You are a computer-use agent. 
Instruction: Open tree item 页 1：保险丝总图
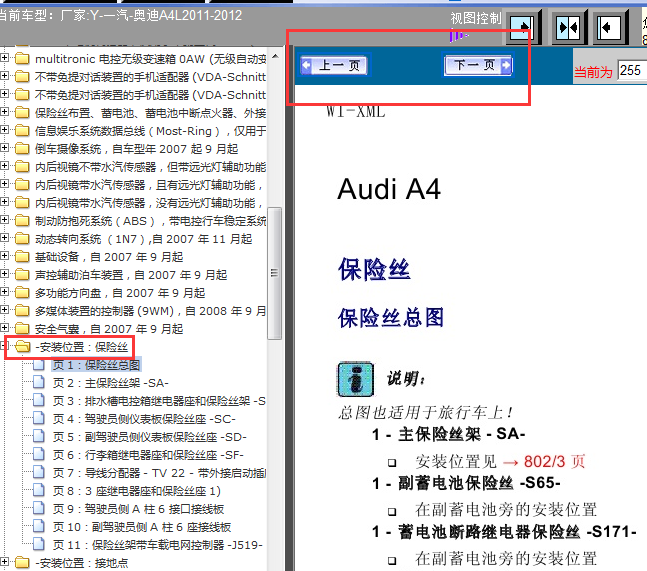coord(97,365)
